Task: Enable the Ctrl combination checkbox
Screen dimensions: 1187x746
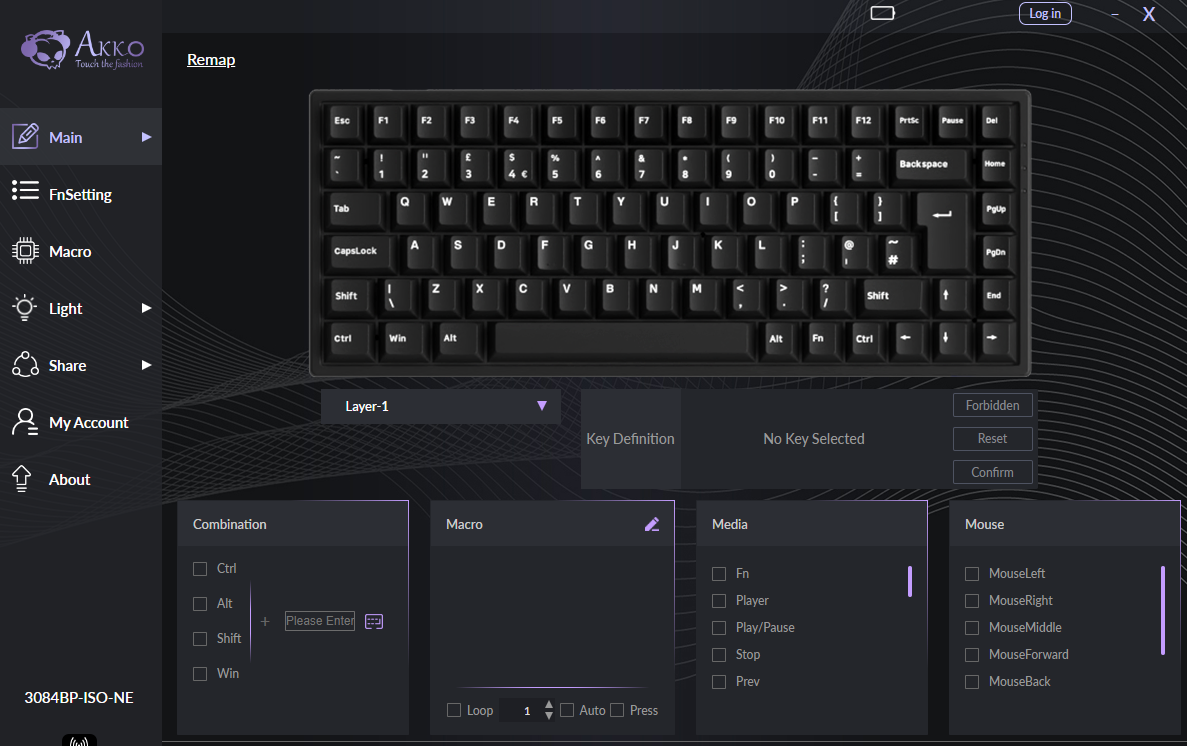Action: click(200, 569)
